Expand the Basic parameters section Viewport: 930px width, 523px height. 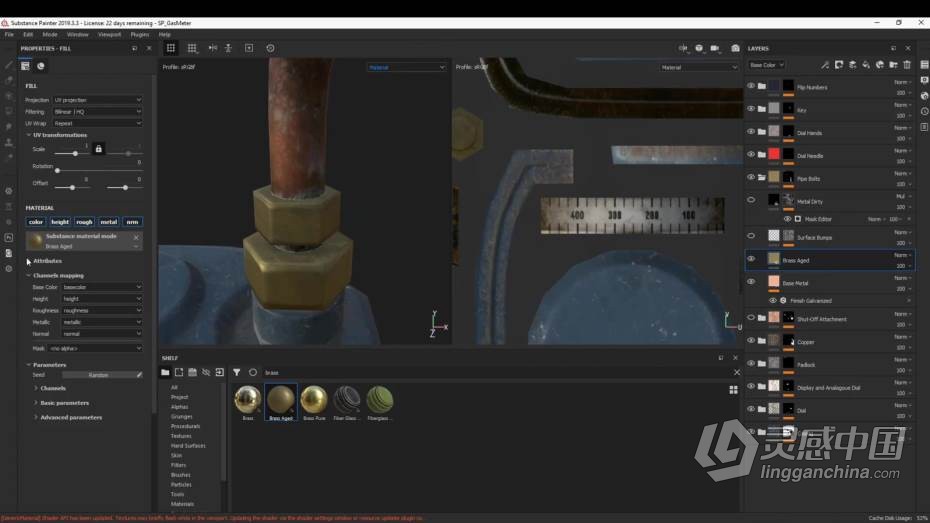coord(36,403)
